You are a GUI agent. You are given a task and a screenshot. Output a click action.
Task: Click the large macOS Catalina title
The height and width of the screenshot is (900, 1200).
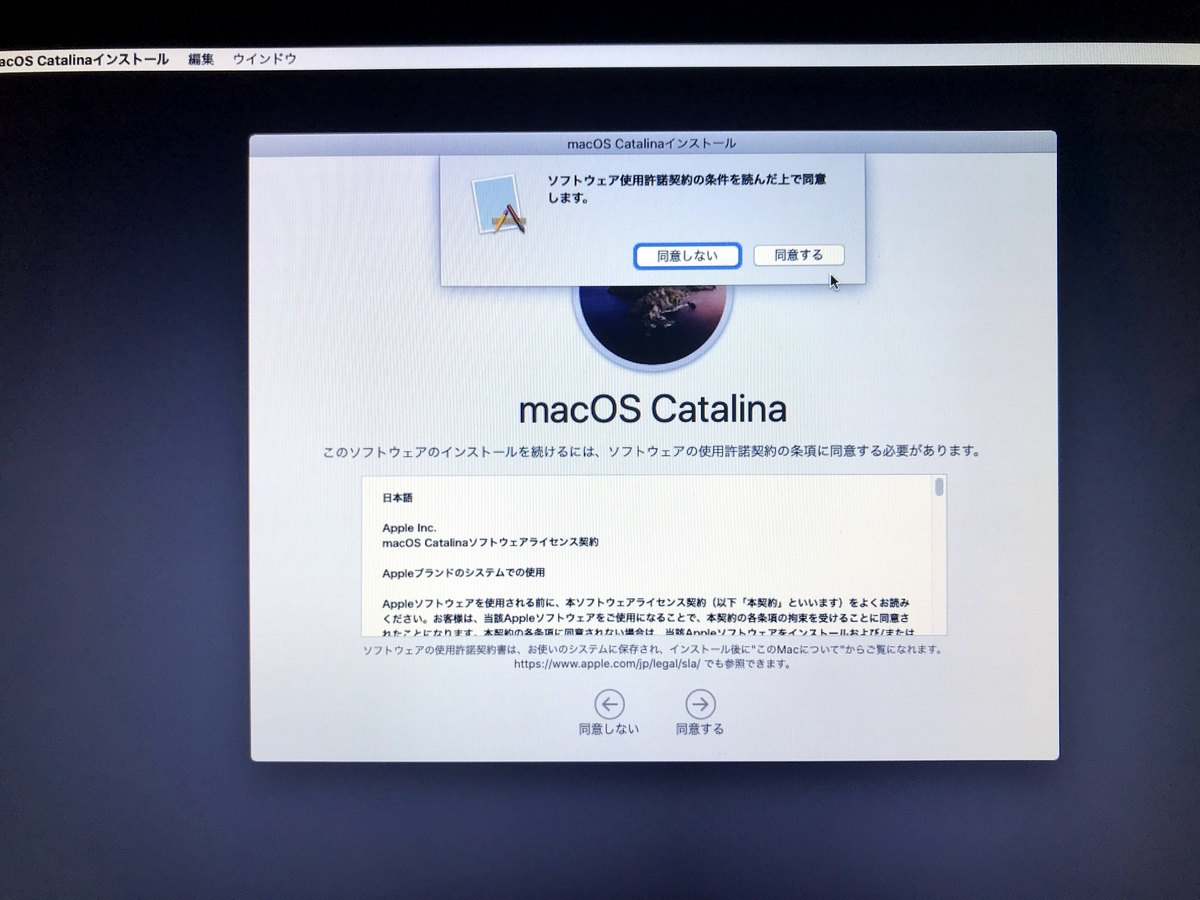[x=653, y=409]
